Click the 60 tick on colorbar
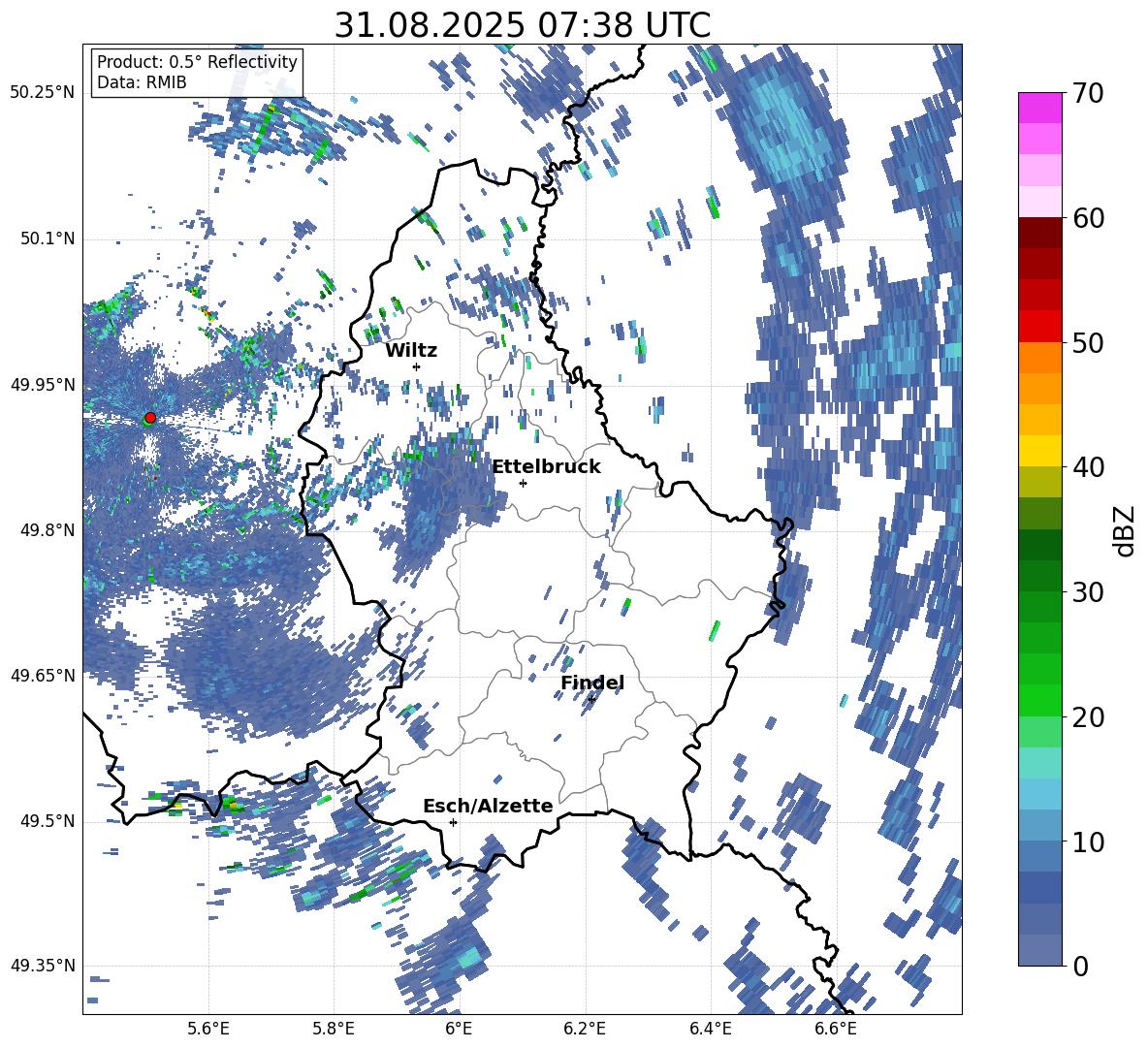1148x1048 pixels. pos(1088,218)
